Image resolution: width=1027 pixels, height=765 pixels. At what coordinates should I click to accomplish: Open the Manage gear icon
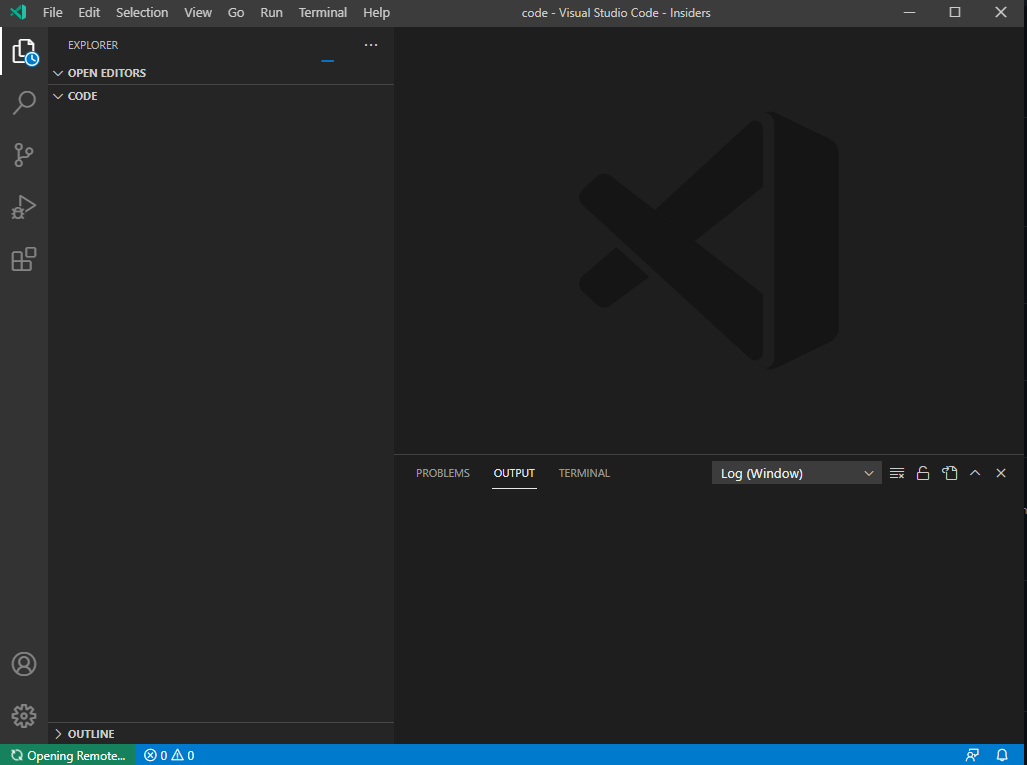24,716
